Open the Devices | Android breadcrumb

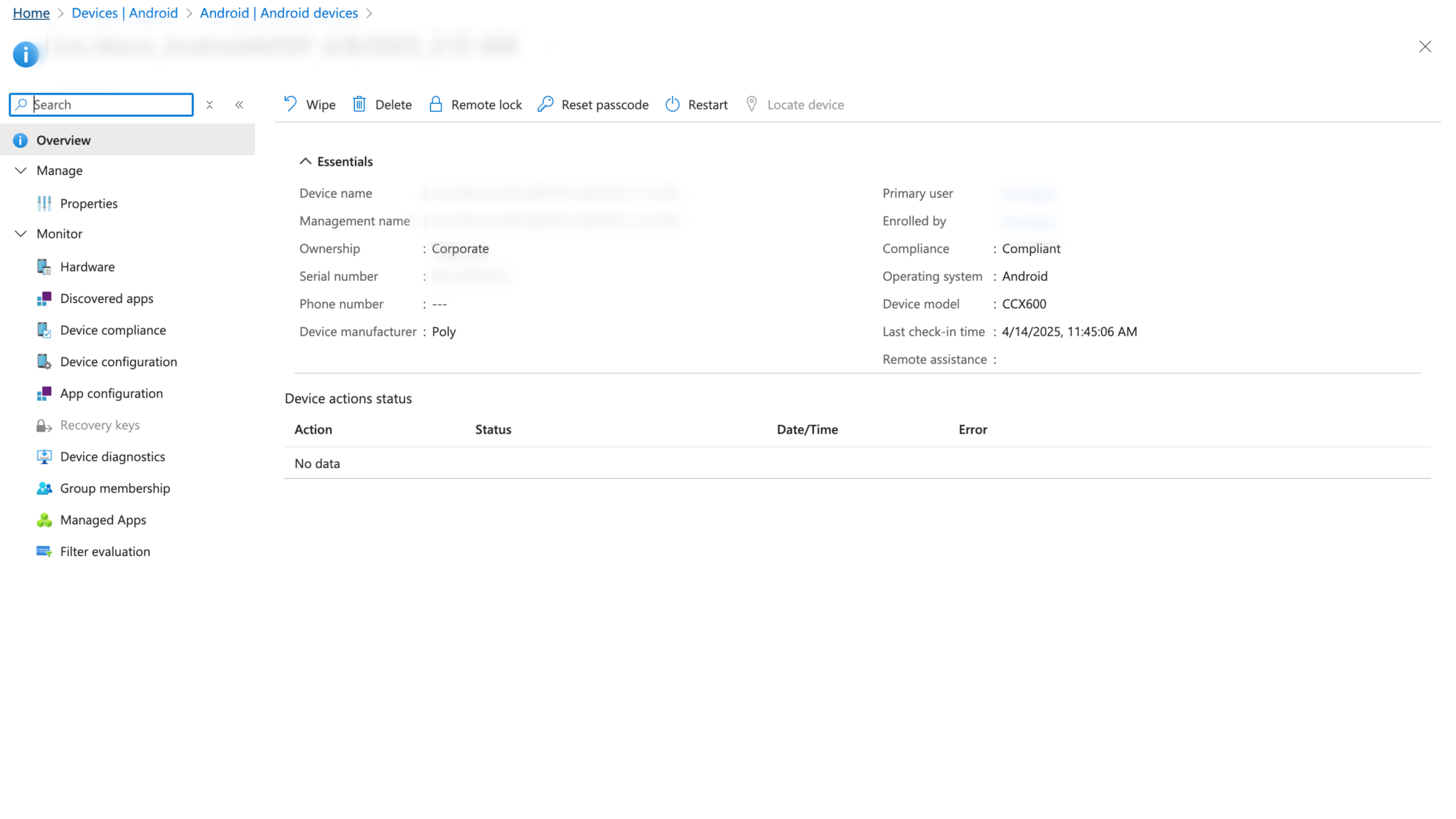pos(124,13)
